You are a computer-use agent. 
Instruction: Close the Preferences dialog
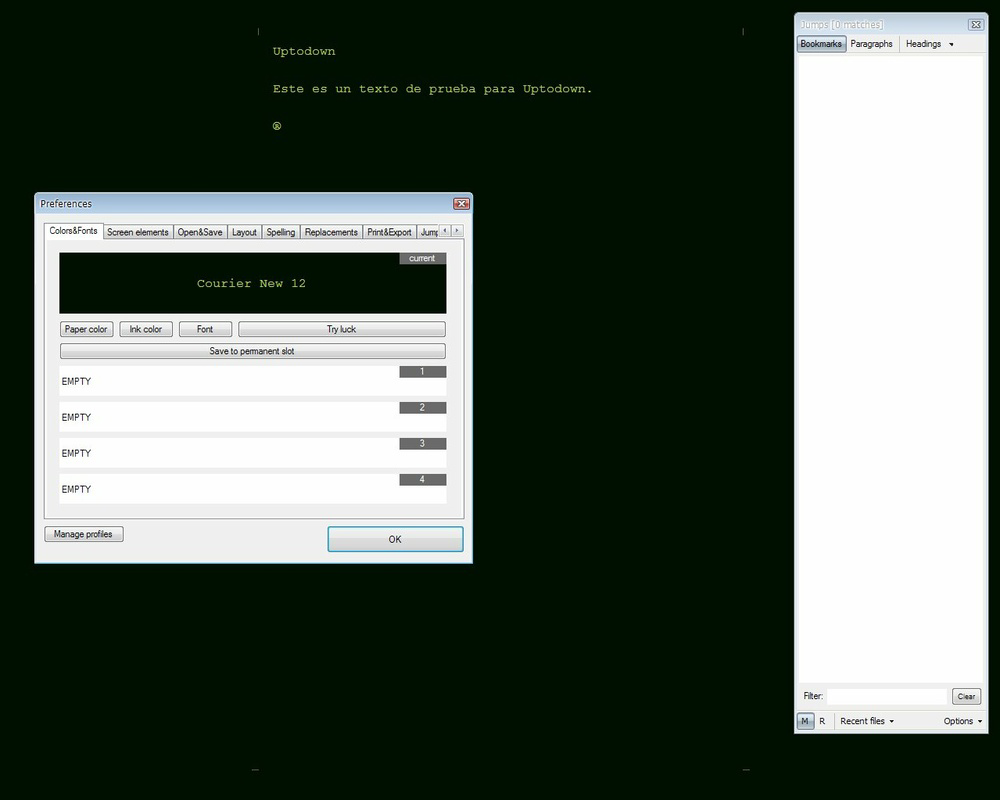click(462, 204)
